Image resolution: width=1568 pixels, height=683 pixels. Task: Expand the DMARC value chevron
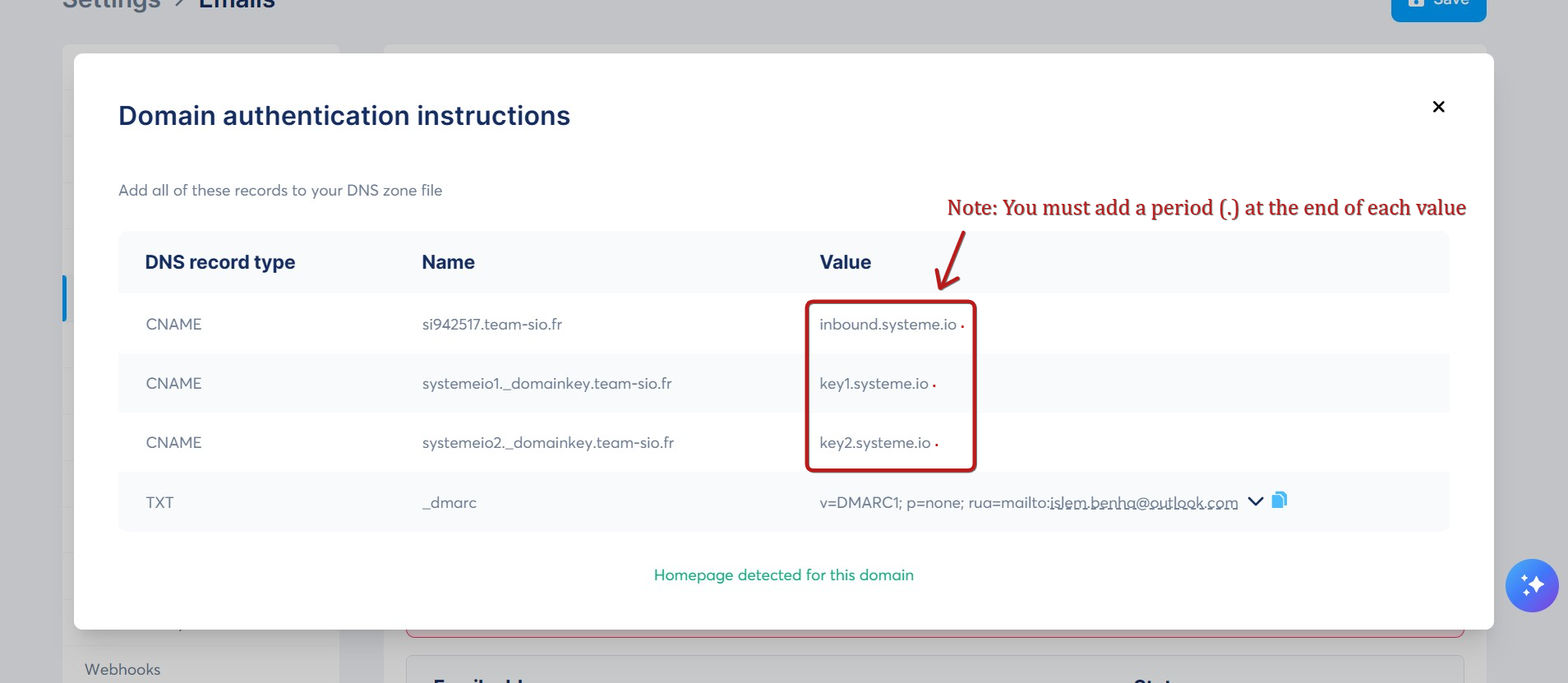(x=1255, y=501)
